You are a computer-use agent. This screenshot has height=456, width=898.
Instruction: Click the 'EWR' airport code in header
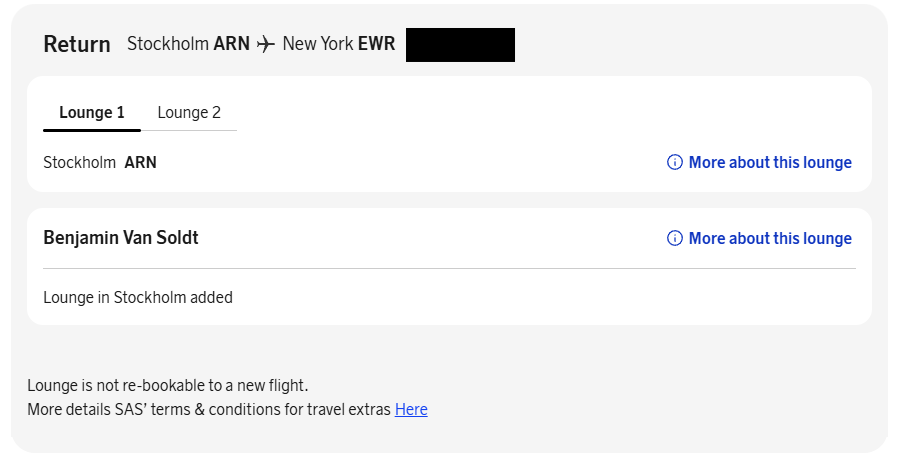[x=375, y=44]
